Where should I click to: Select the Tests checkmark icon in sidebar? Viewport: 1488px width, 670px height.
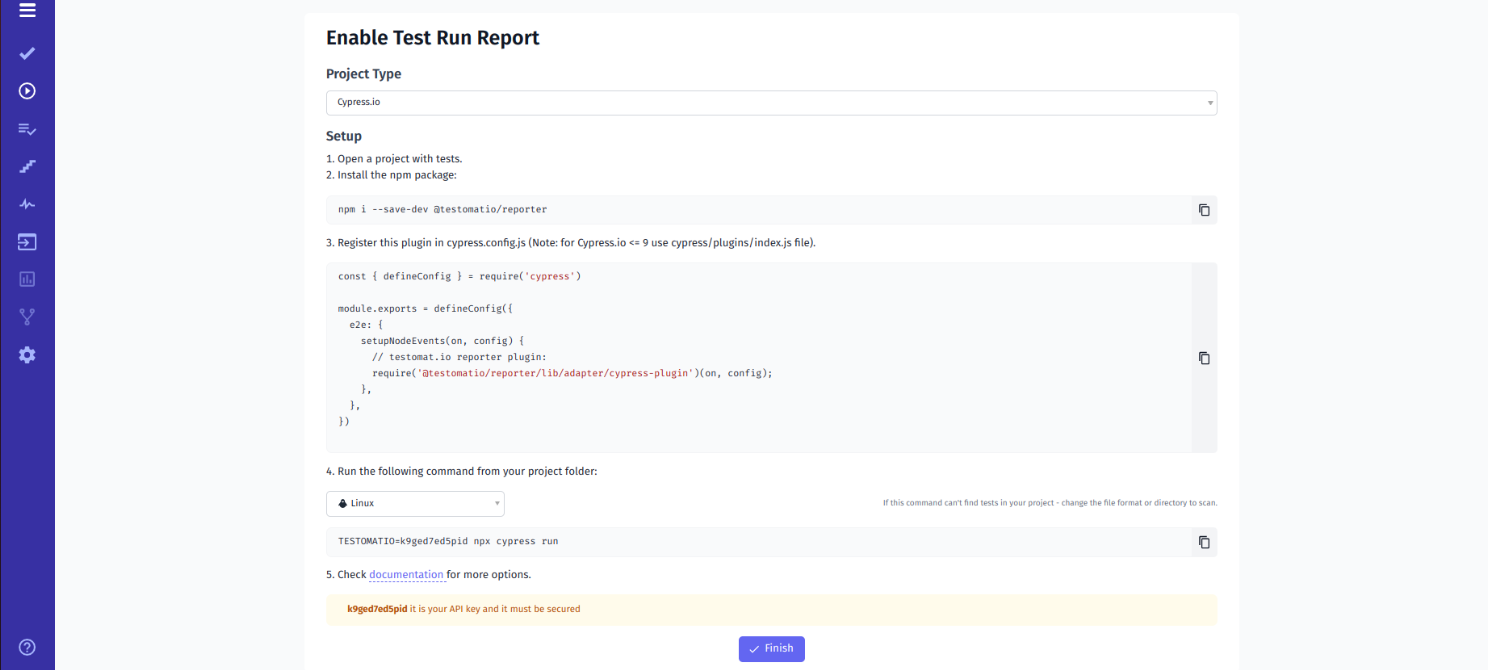(27, 53)
